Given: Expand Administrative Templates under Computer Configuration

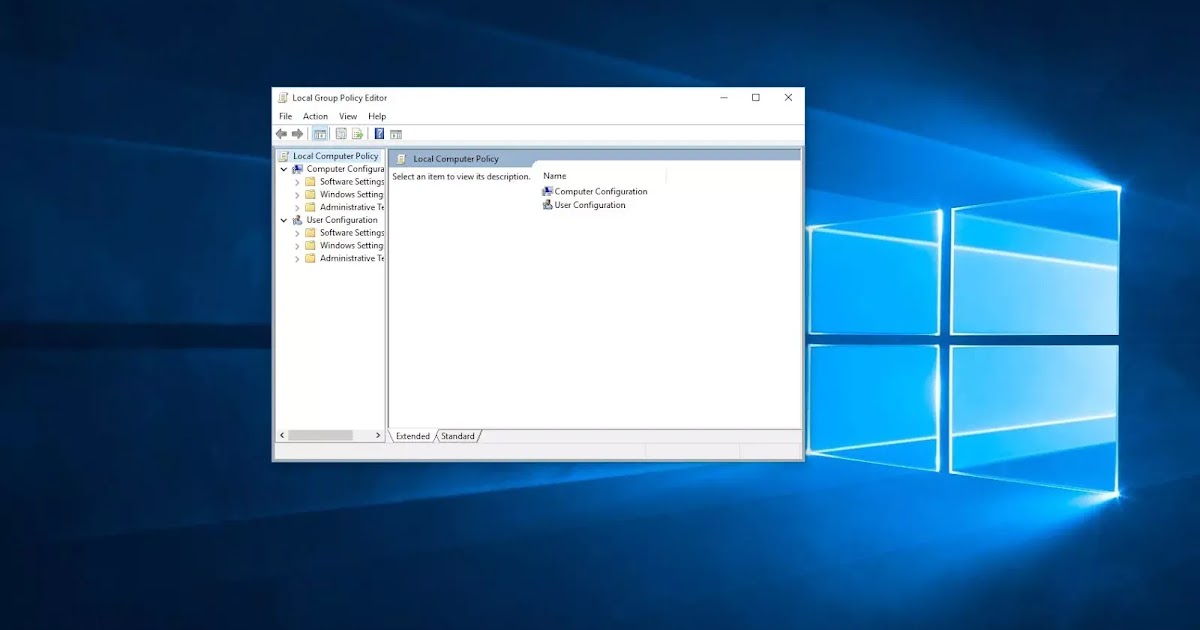Looking at the screenshot, I should click(x=297, y=207).
